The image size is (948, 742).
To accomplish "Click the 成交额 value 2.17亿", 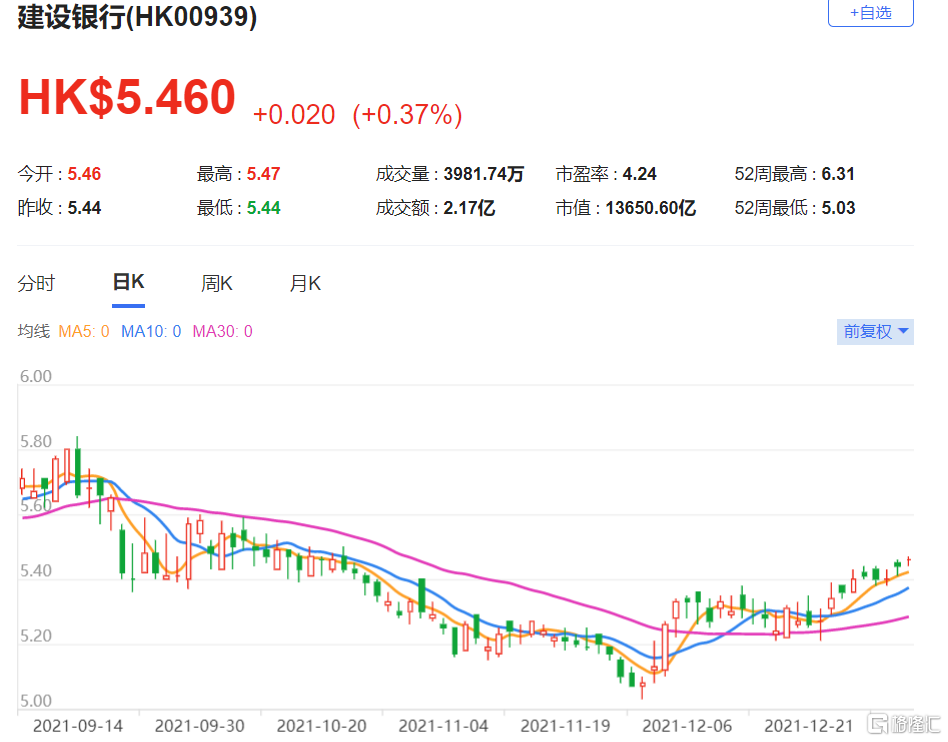I will tap(469, 208).
